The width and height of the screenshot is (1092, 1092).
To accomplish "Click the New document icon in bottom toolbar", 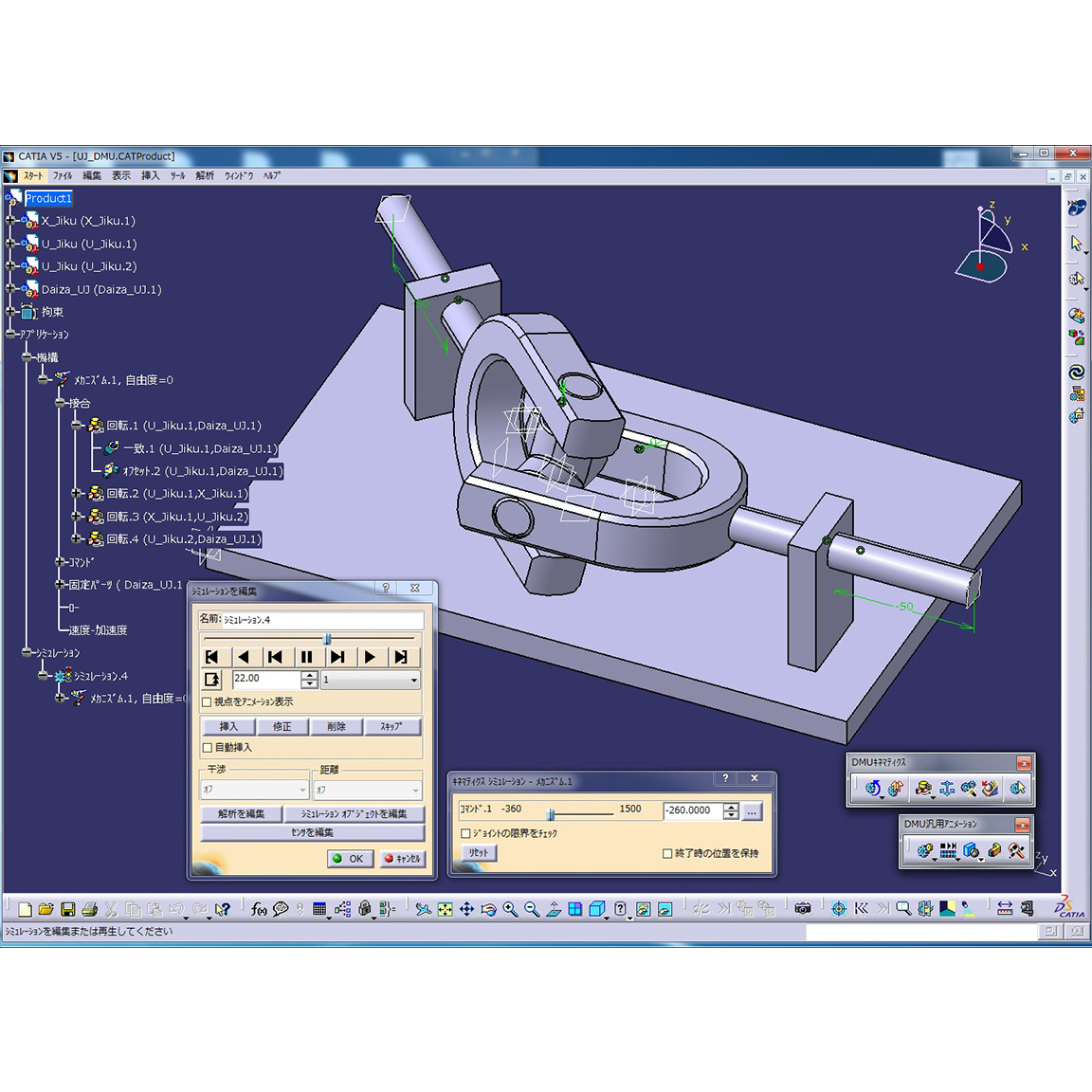I will (26, 909).
